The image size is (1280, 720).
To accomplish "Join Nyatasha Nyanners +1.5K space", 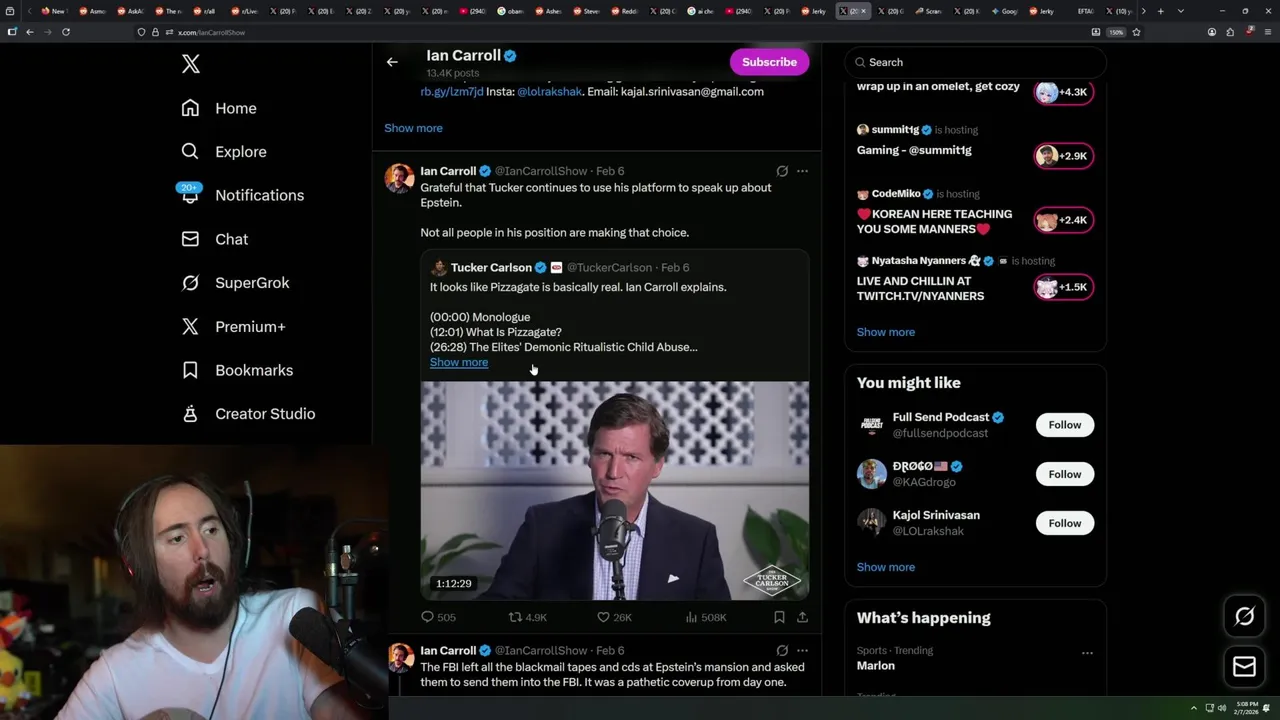I will pyautogui.click(x=1063, y=287).
